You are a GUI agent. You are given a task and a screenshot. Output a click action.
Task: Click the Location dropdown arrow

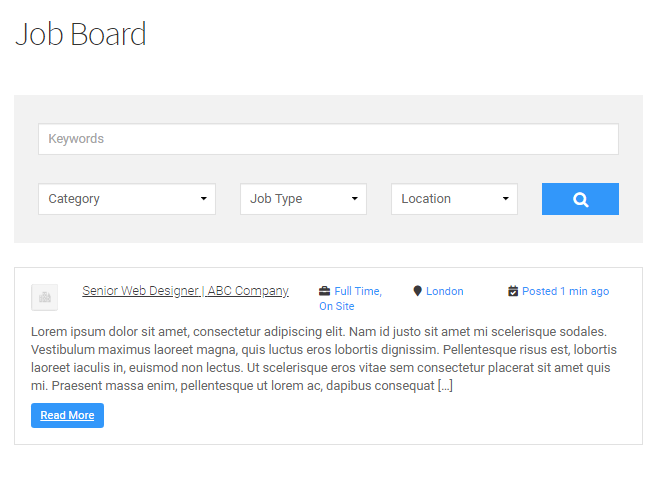coord(506,199)
